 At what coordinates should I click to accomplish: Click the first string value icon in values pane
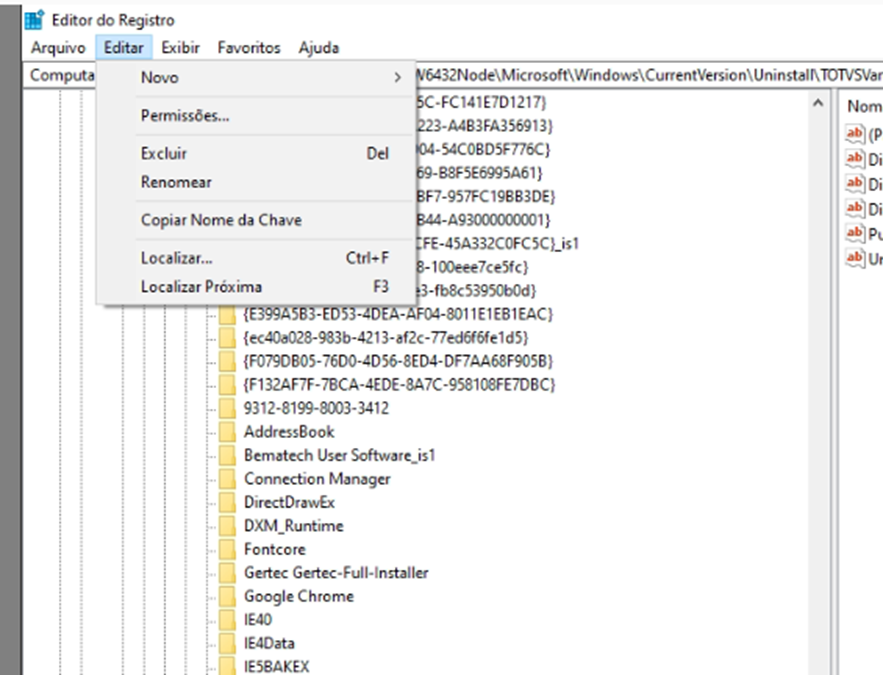click(x=855, y=134)
